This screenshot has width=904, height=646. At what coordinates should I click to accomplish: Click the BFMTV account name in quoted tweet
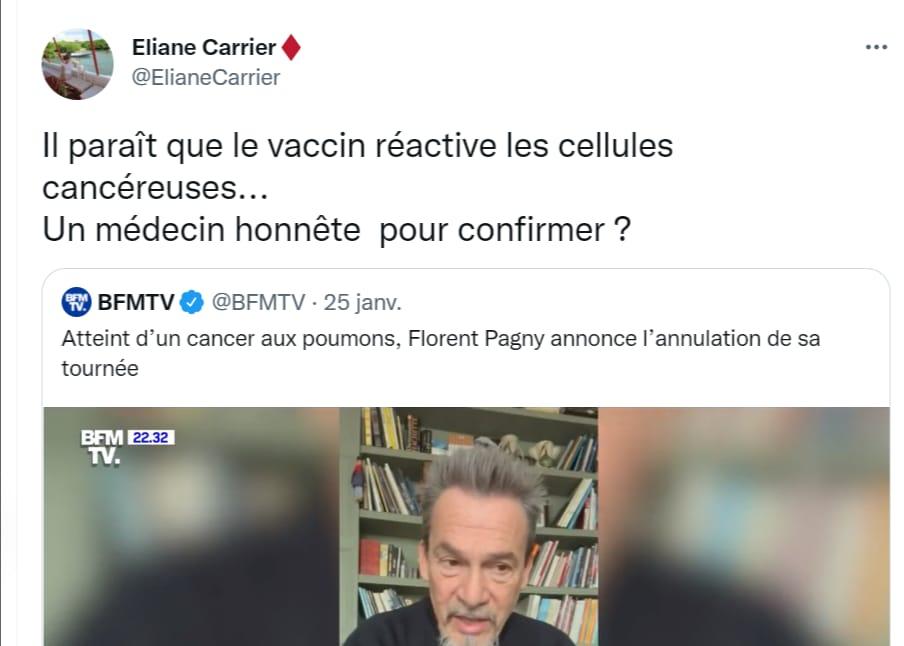pos(136,302)
